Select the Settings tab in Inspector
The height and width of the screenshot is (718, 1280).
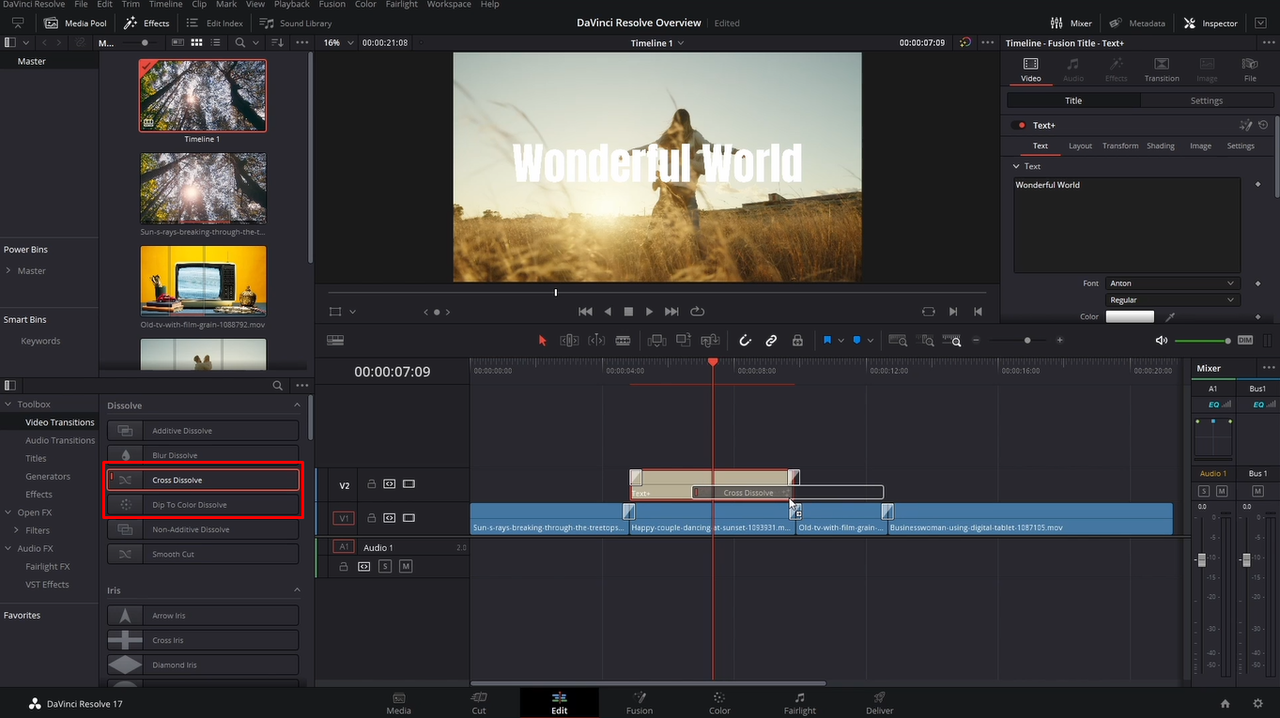point(1206,100)
